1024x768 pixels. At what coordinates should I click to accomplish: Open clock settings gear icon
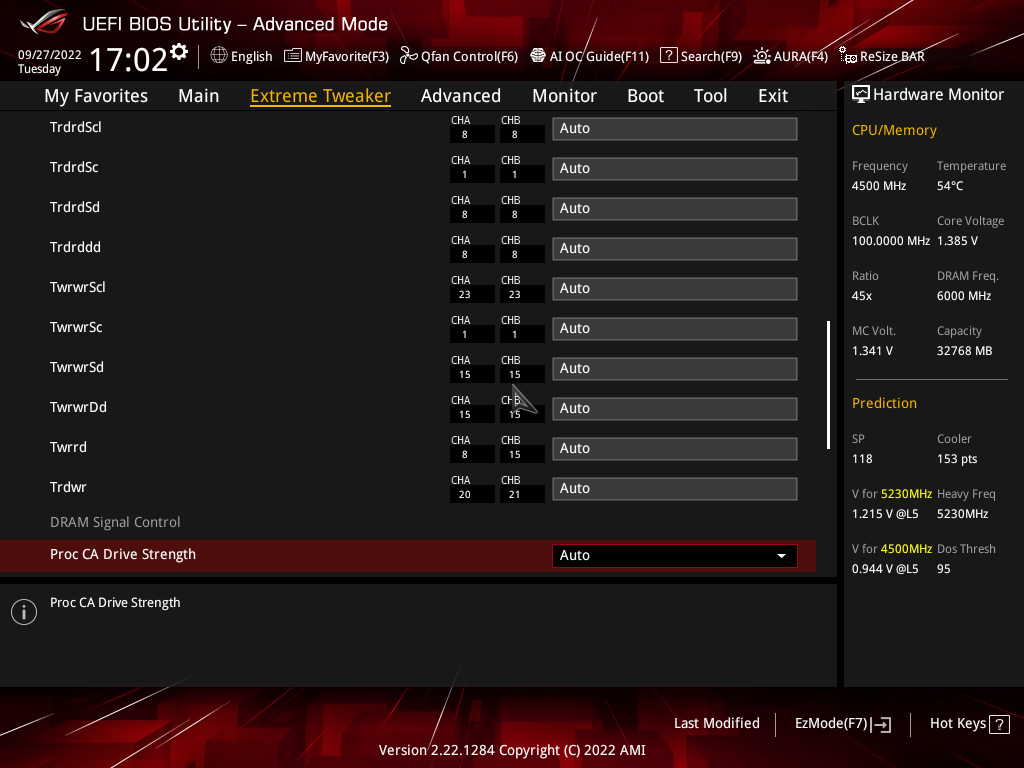pos(179,52)
